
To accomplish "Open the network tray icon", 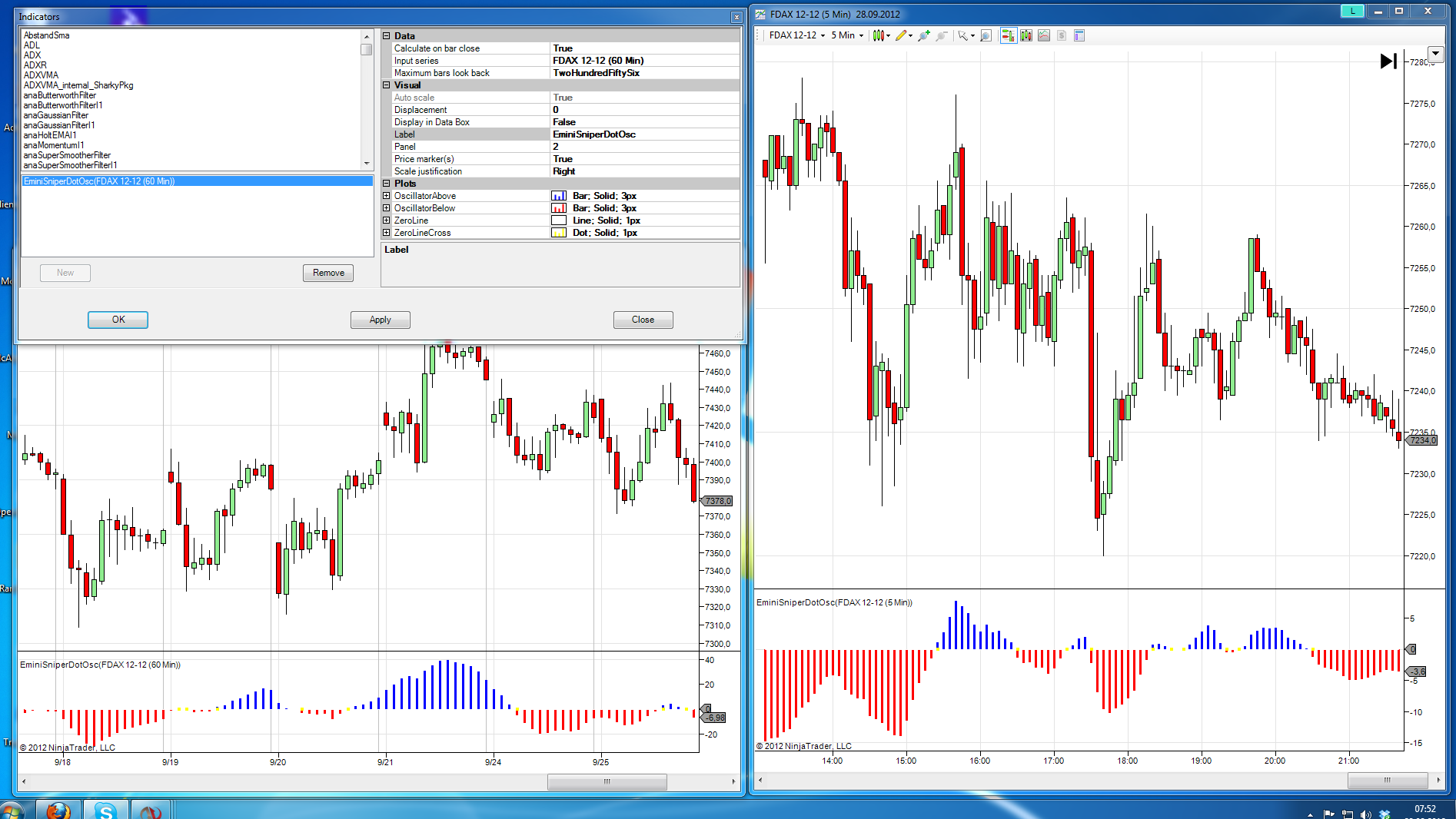I will coord(1347,814).
